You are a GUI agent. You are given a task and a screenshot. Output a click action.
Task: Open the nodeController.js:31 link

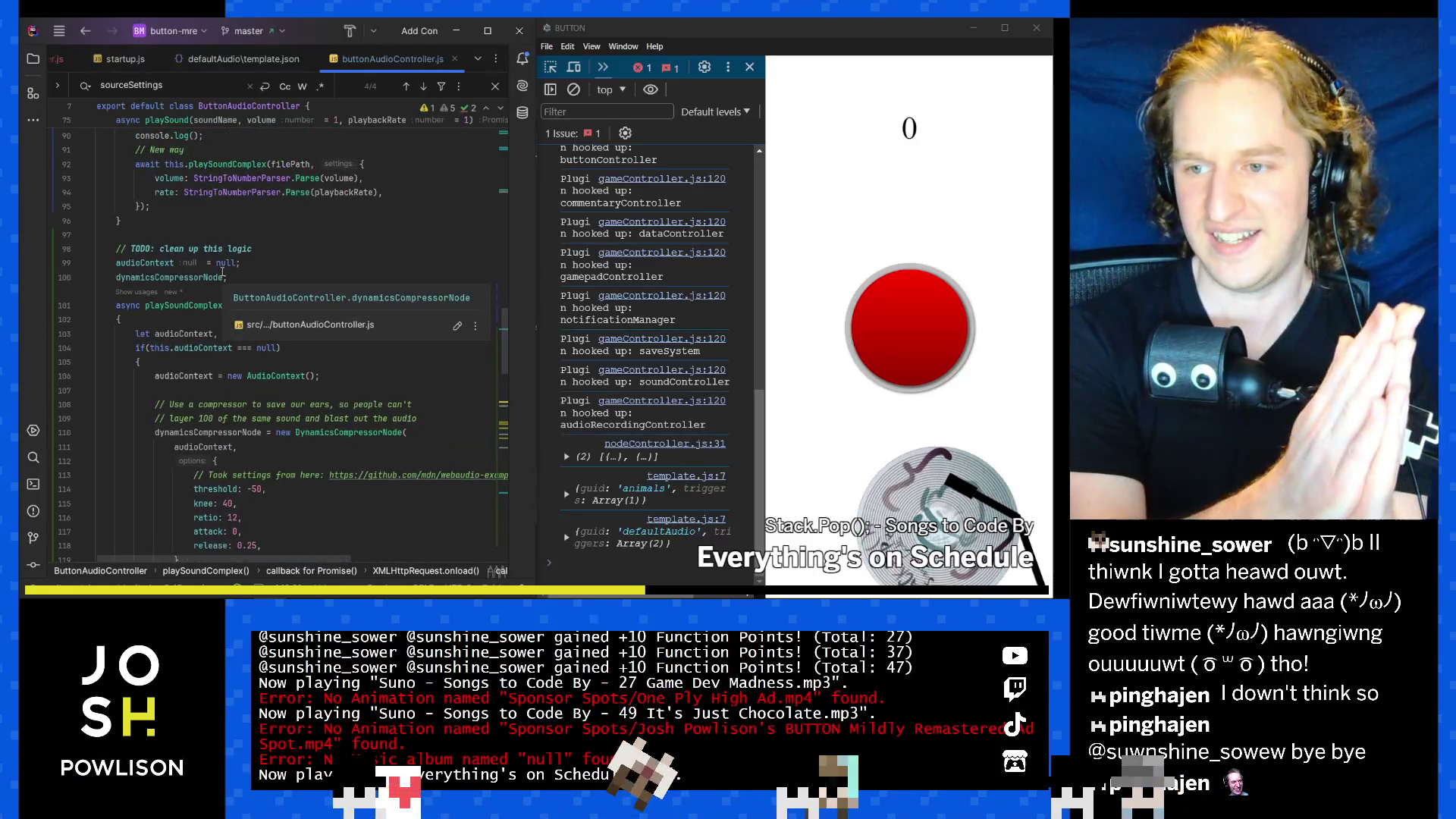pyautogui.click(x=665, y=443)
